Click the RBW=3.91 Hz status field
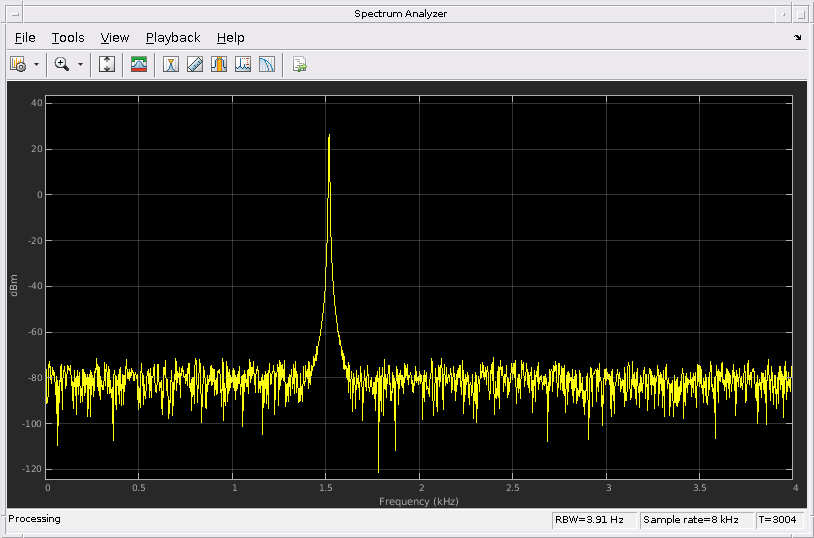The height and width of the screenshot is (538, 814). (x=594, y=519)
